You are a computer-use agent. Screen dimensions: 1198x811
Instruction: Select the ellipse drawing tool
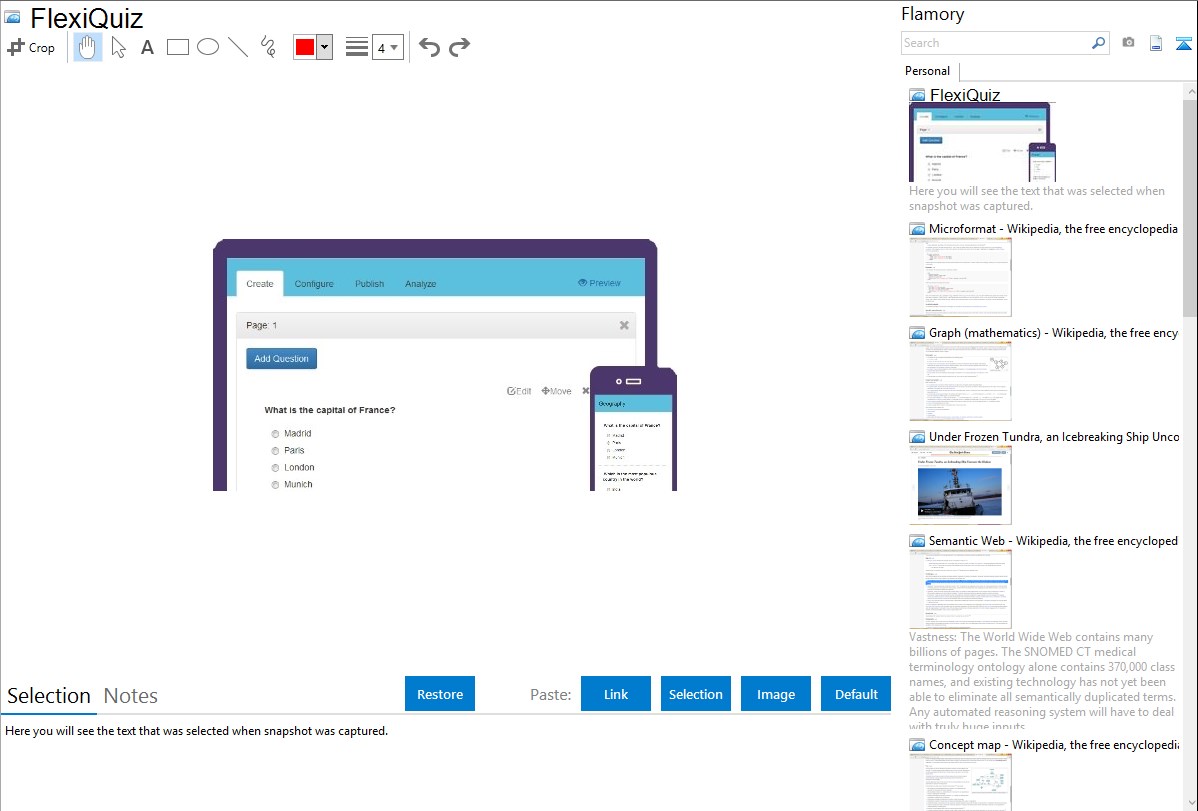[x=208, y=47]
